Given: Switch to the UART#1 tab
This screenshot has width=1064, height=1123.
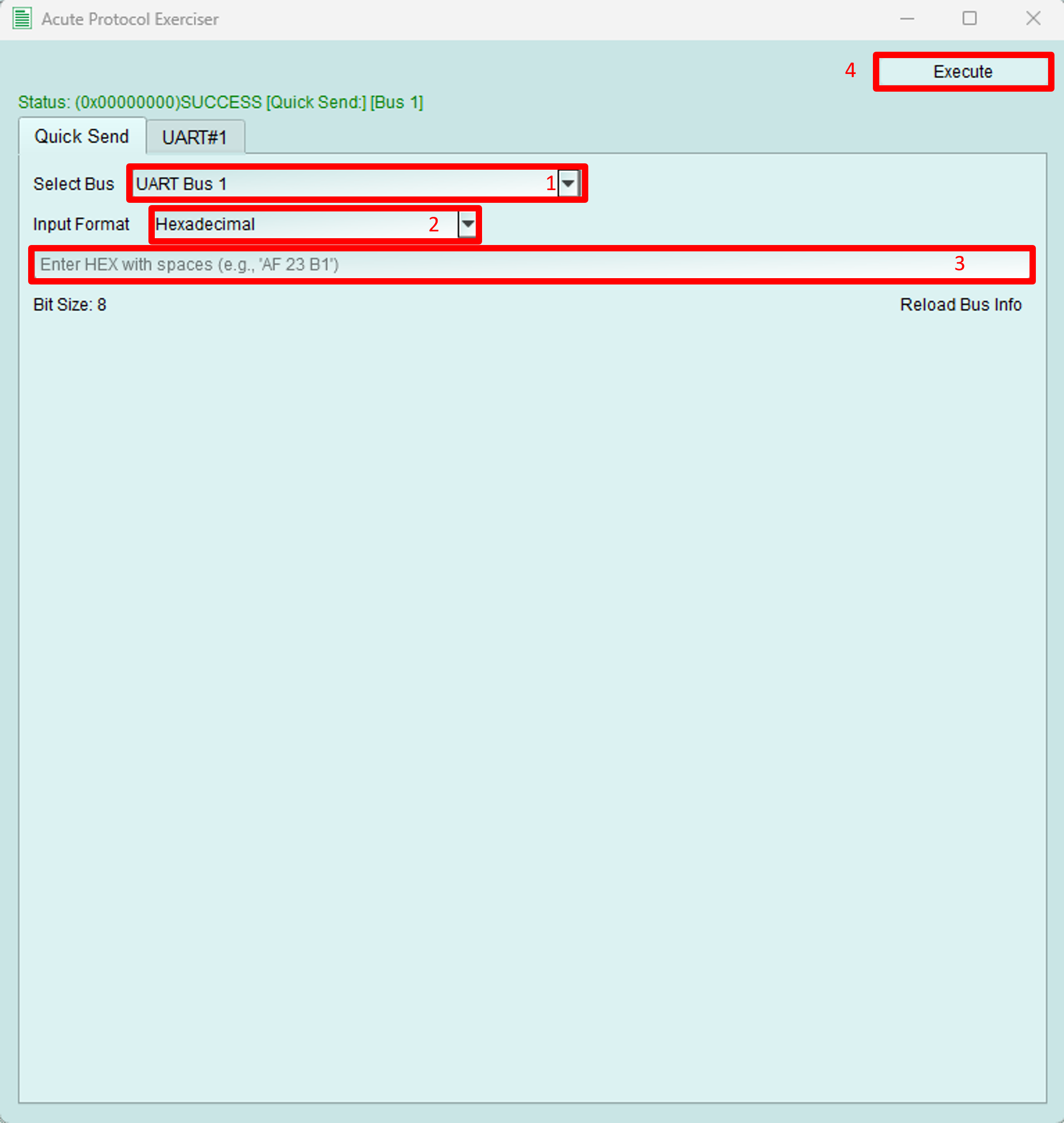Looking at the screenshot, I should [x=195, y=137].
